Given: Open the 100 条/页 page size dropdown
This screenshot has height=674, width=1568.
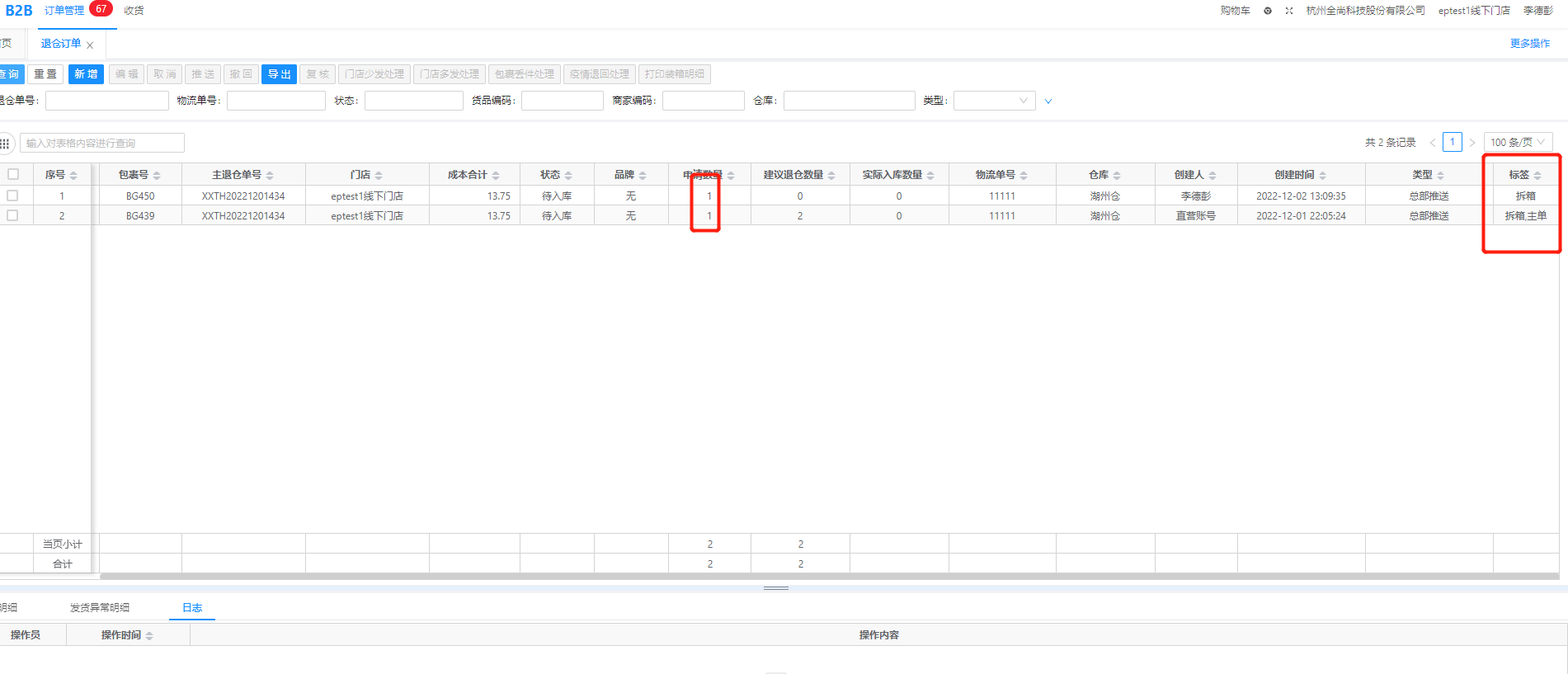Looking at the screenshot, I should (x=1518, y=143).
